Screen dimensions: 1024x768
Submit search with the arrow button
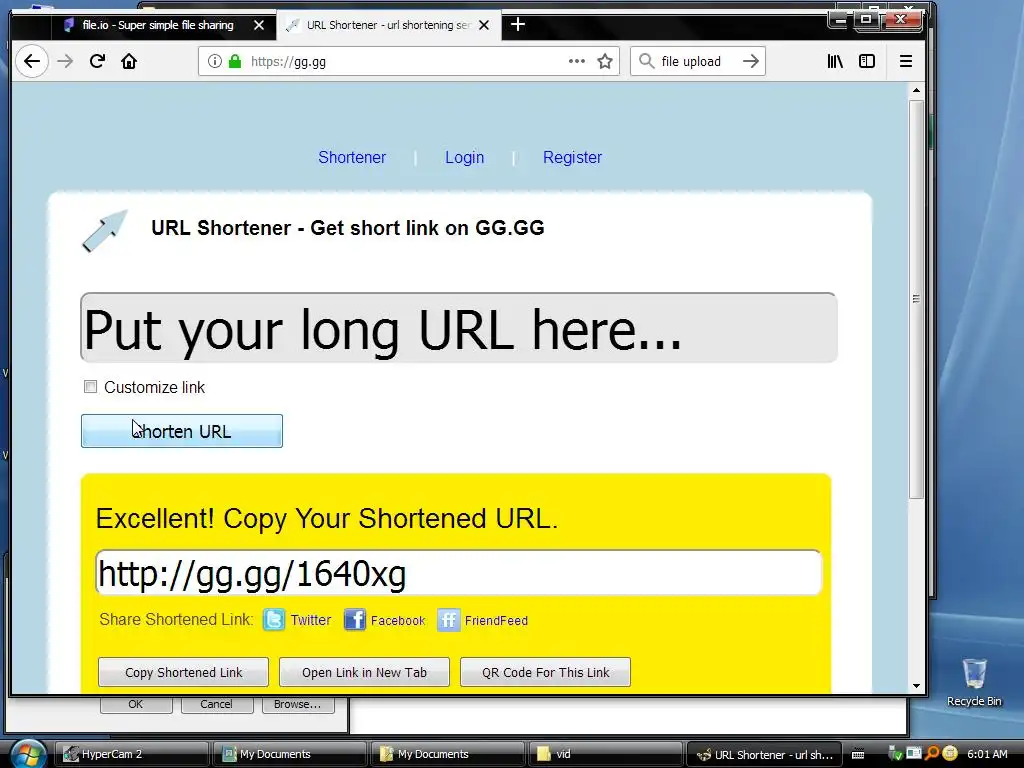(751, 61)
